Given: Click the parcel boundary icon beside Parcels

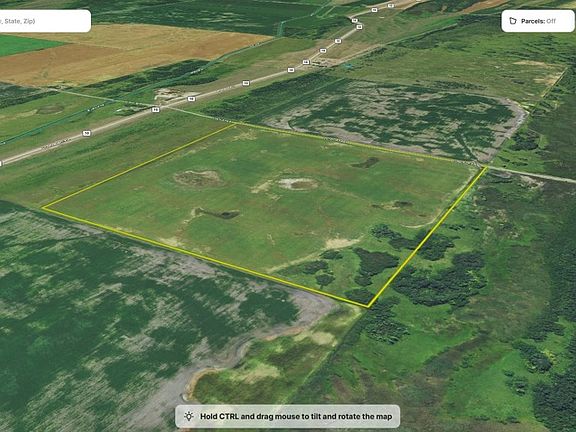Looking at the screenshot, I should [513, 21].
